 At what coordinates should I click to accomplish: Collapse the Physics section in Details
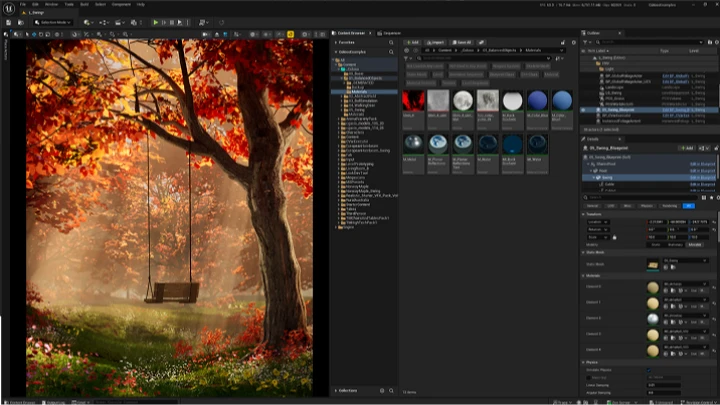pyautogui.click(x=584, y=362)
